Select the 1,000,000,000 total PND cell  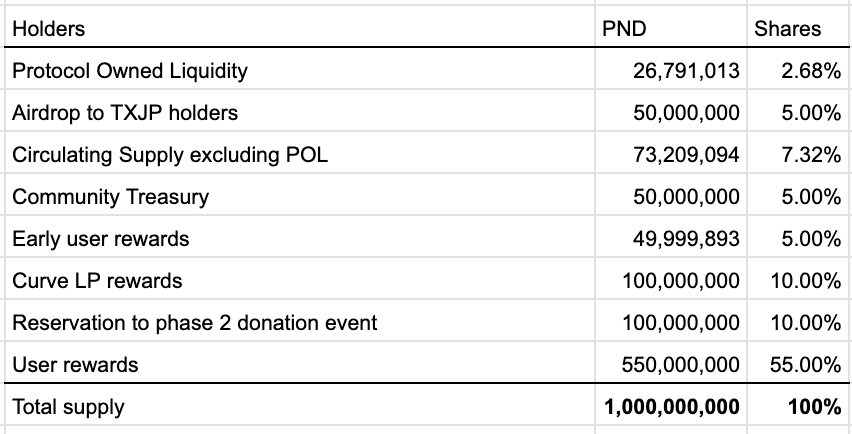(x=672, y=407)
